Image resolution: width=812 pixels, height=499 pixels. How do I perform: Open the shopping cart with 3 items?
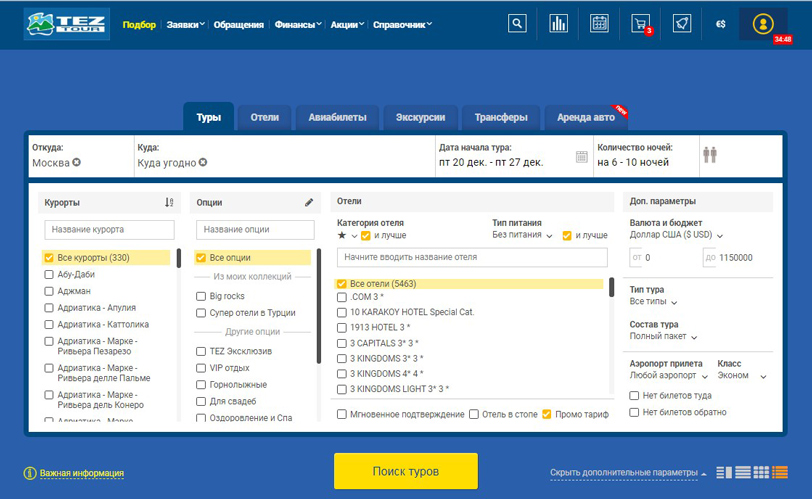(640, 23)
